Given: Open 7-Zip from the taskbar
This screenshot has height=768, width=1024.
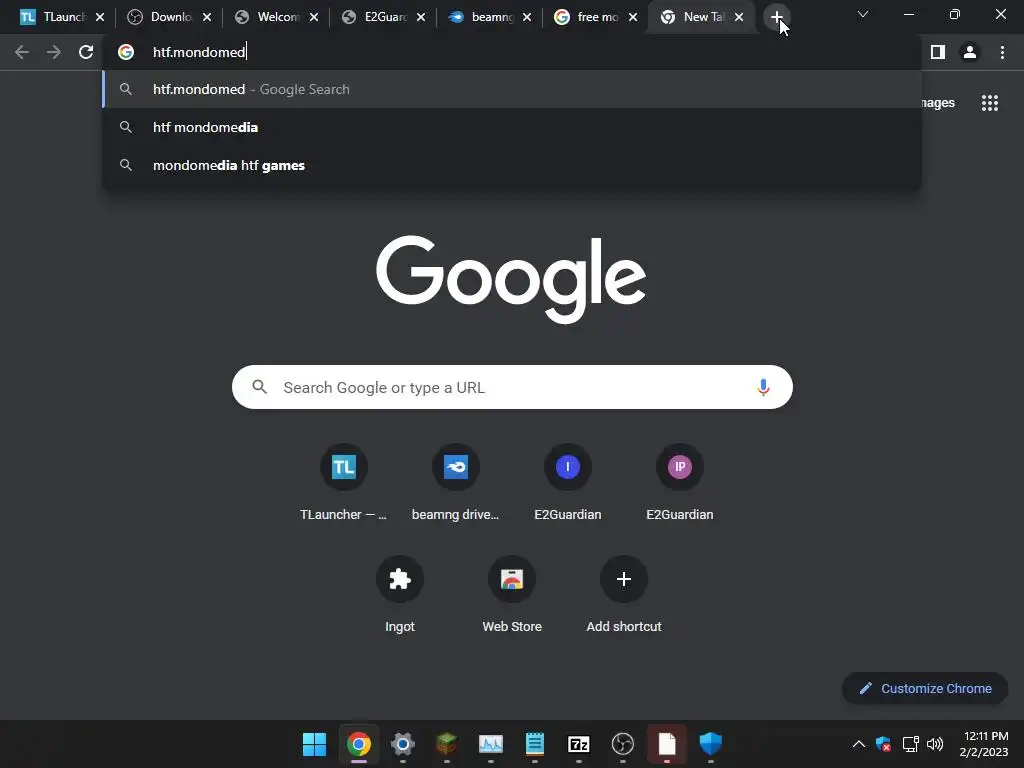Looking at the screenshot, I should pyautogui.click(x=579, y=744).
